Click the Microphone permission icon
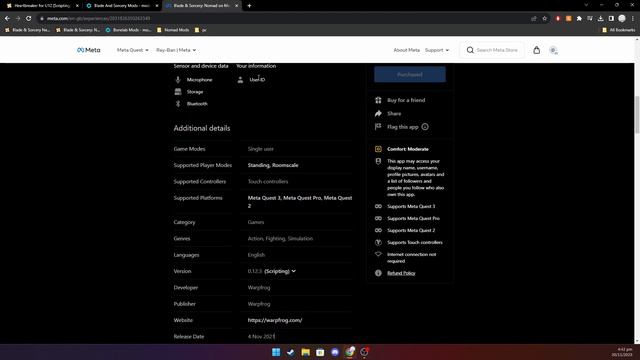The image size is (640, 360). tap(178, 80)
